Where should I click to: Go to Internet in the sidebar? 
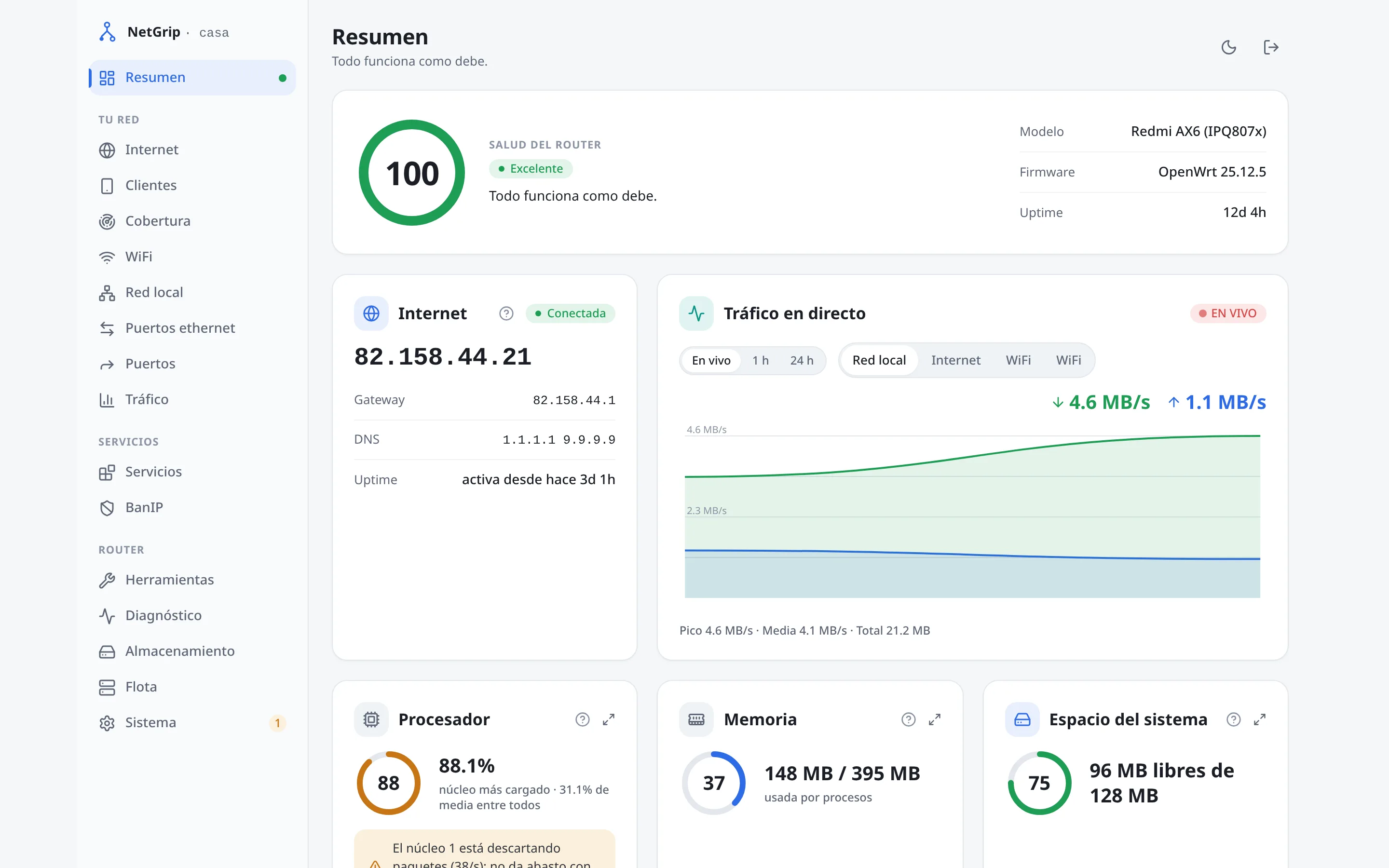point(192,150)
